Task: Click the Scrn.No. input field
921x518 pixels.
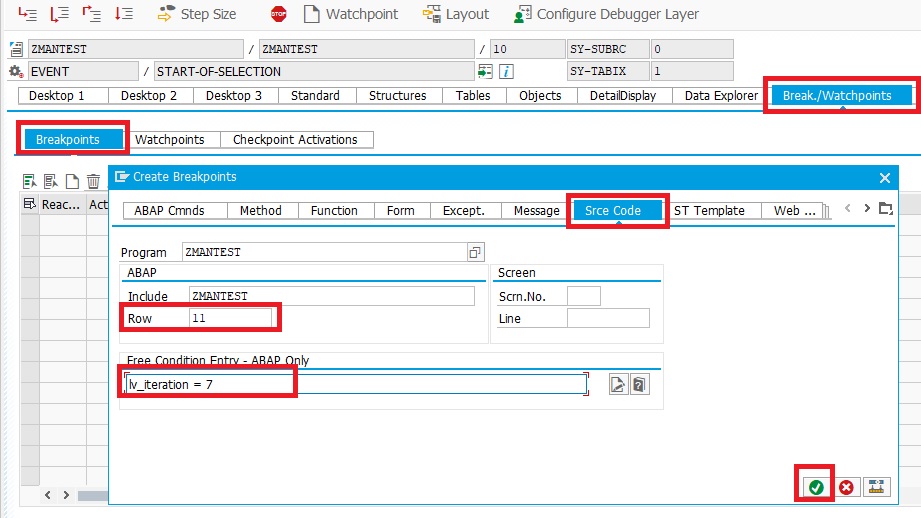Action: tap(583, 296)
